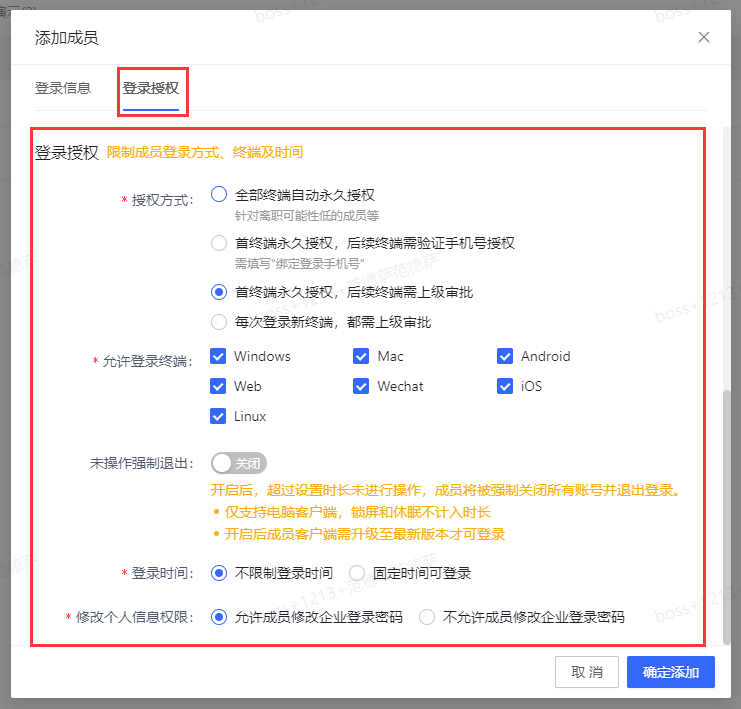Select 首终端永久授权，后续终端需上级审批 radio
This screenshot has width=741, height=709.
coord(219,292)
